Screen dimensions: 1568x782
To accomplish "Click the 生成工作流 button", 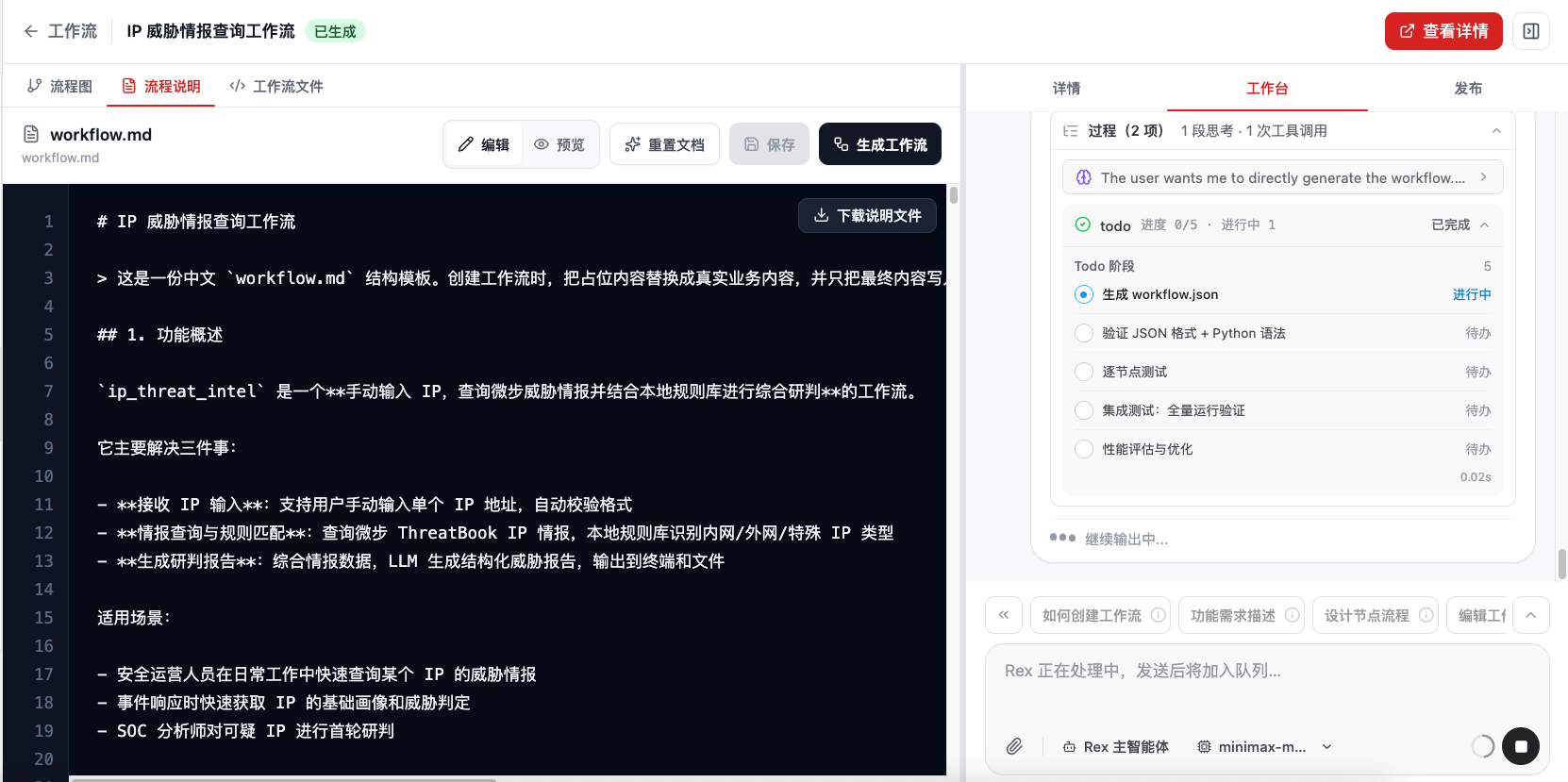I will point(880,144).
